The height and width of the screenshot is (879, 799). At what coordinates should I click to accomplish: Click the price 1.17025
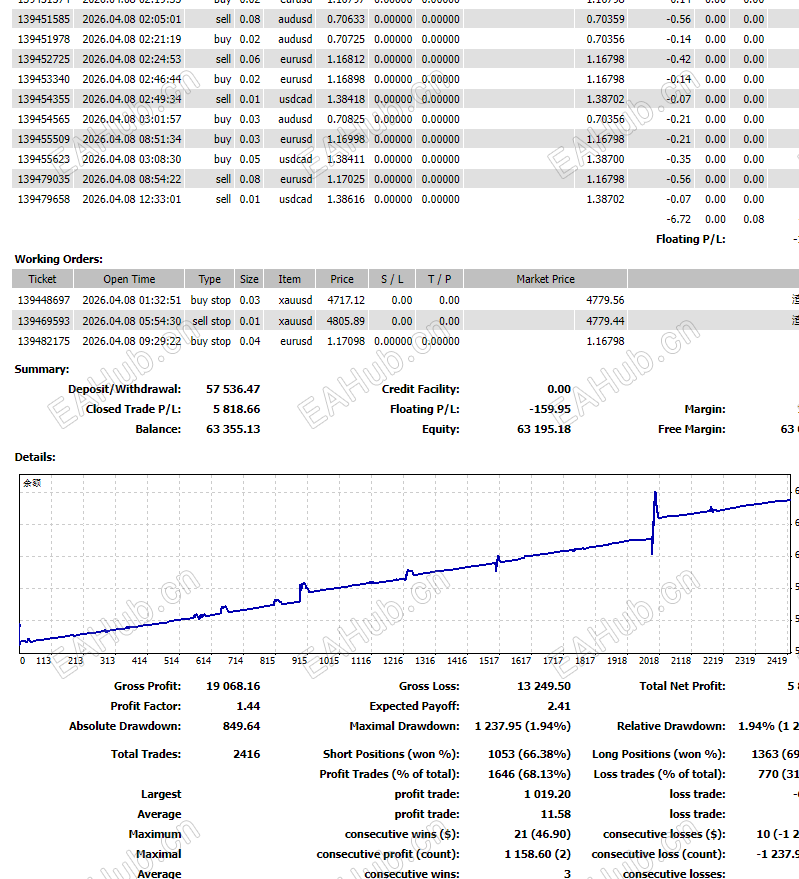coord(346,179)
